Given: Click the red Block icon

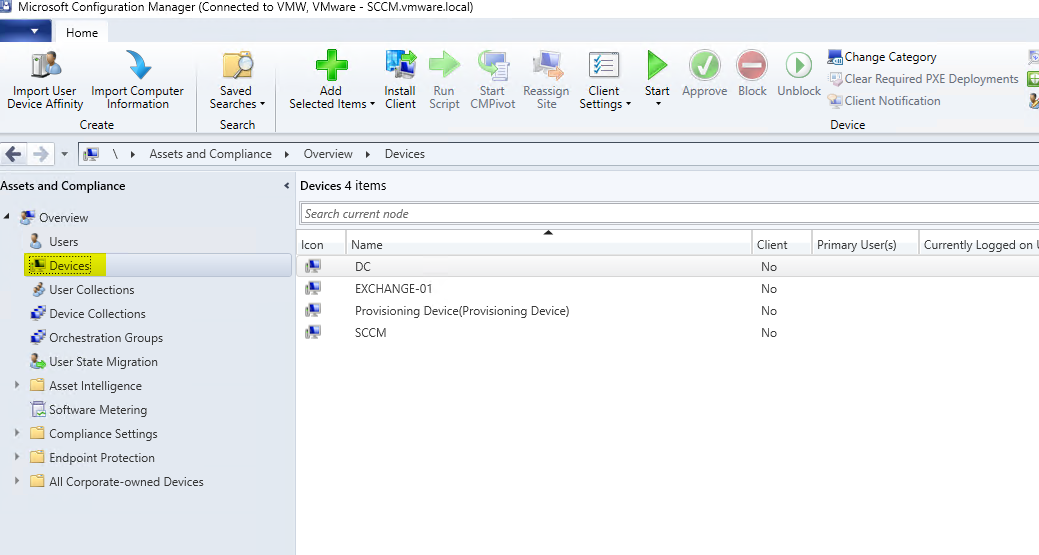Looking at the screenshot, I should [752, 66].
